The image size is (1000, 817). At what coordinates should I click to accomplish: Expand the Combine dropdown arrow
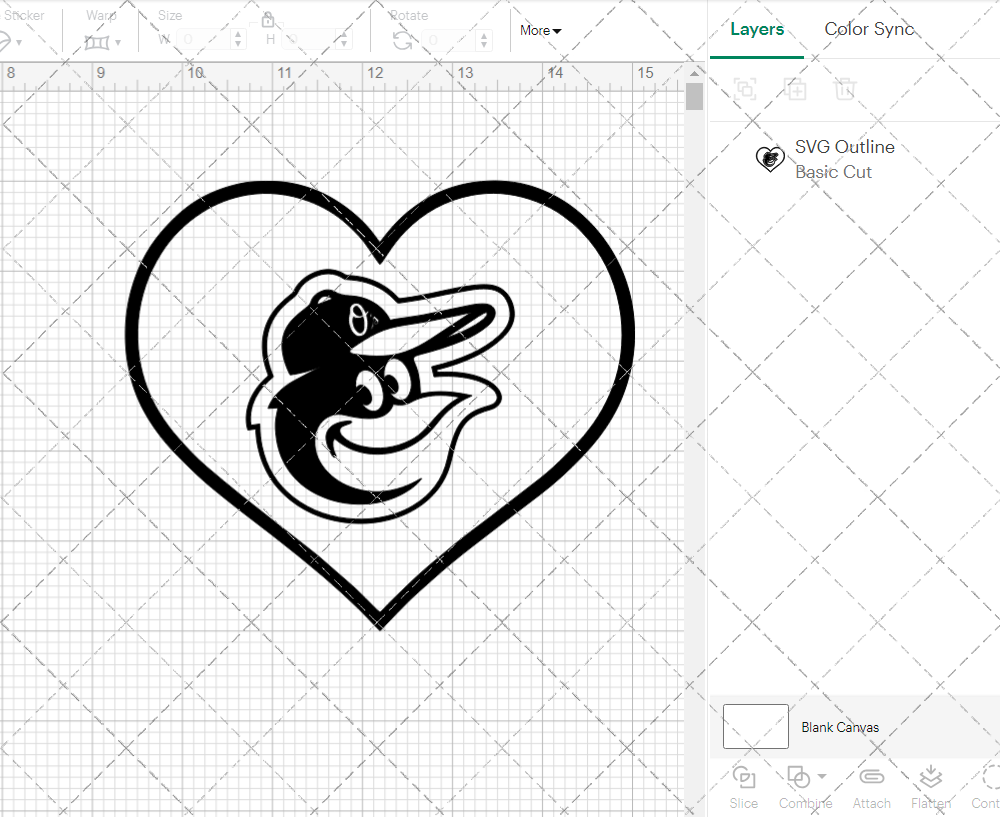[x=822, y=776]
